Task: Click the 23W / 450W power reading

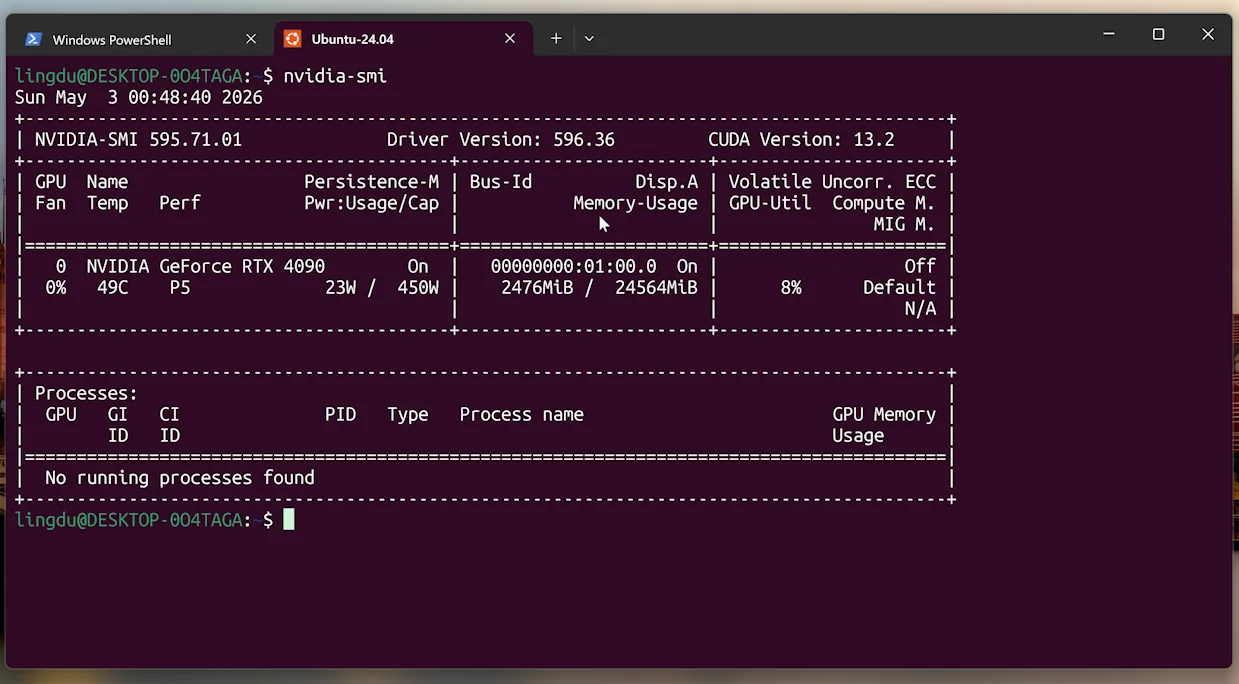Action: (382, 287)
